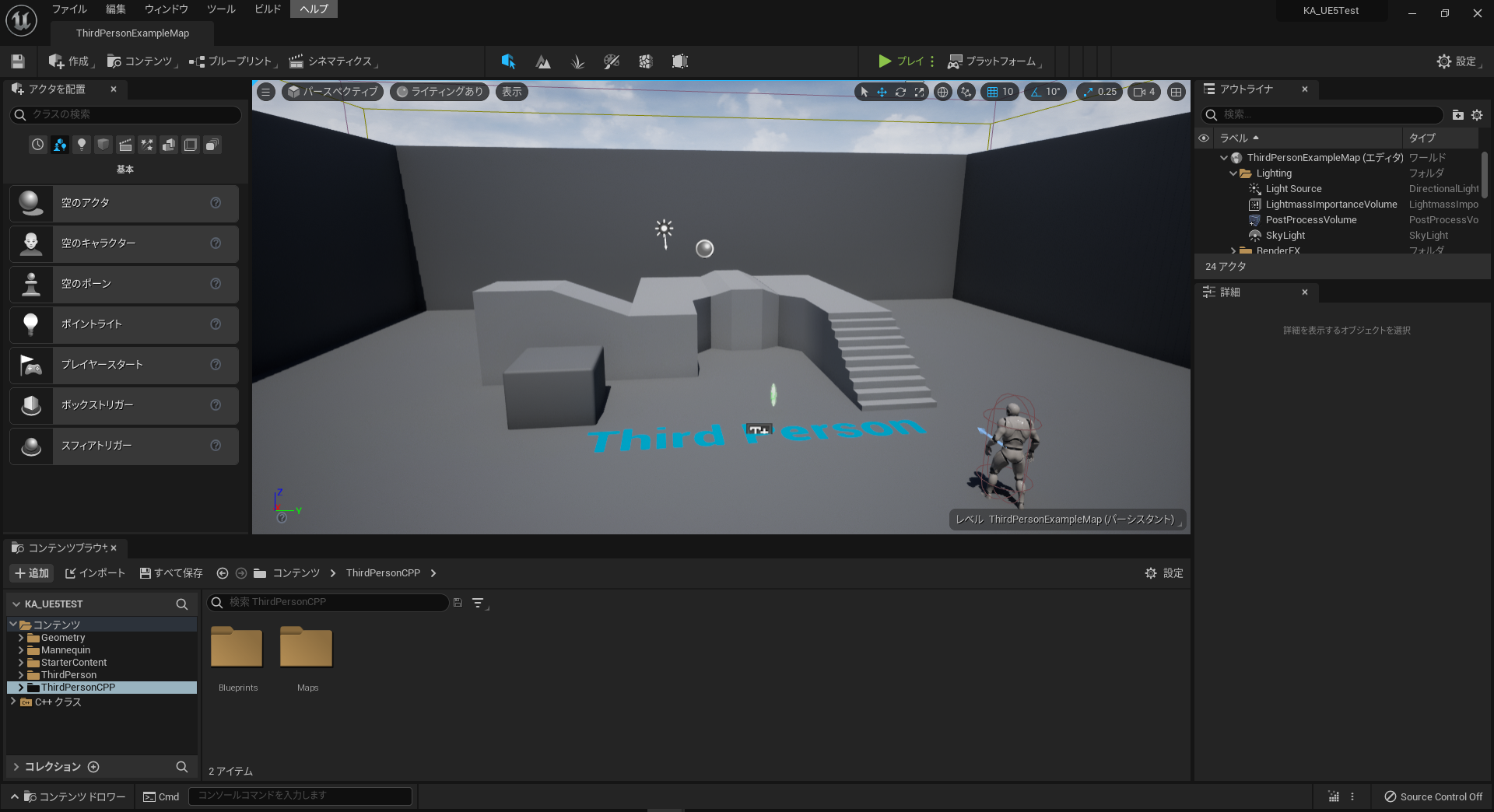Expand the RenderFX folder in Outliner
Image resolution: width=1494 pixels, height=812 pixels.
pos(1233,250)
